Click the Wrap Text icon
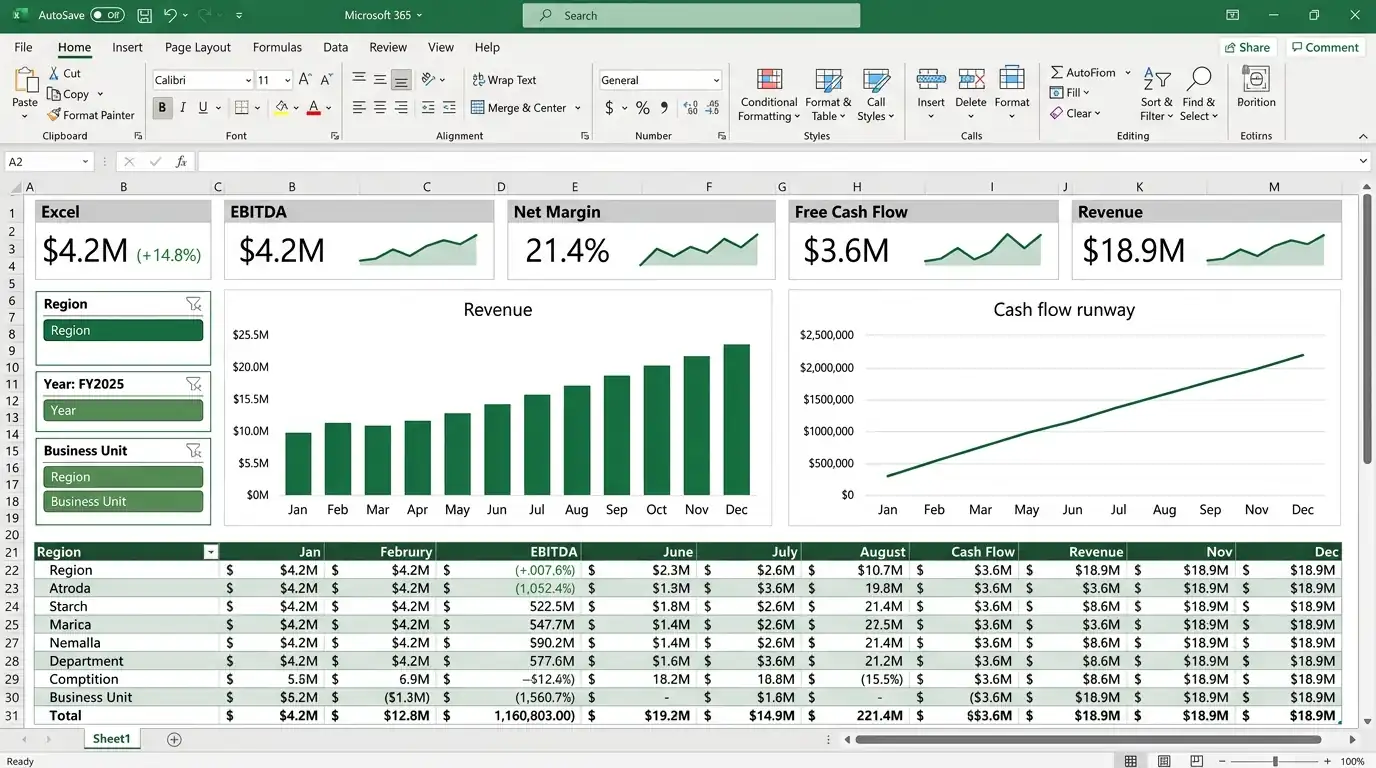The width and height of the screenshot is (1376, 768). point(478,80)
